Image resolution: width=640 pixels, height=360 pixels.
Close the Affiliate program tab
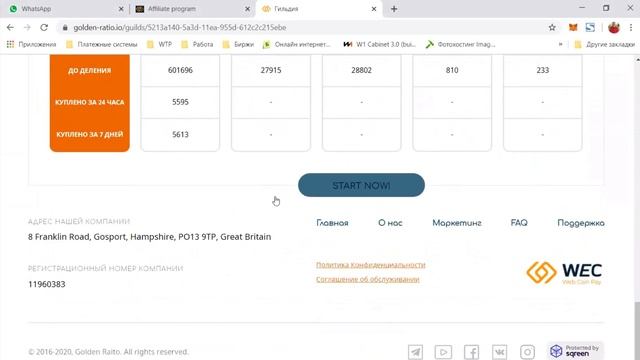tap(247, 9)
